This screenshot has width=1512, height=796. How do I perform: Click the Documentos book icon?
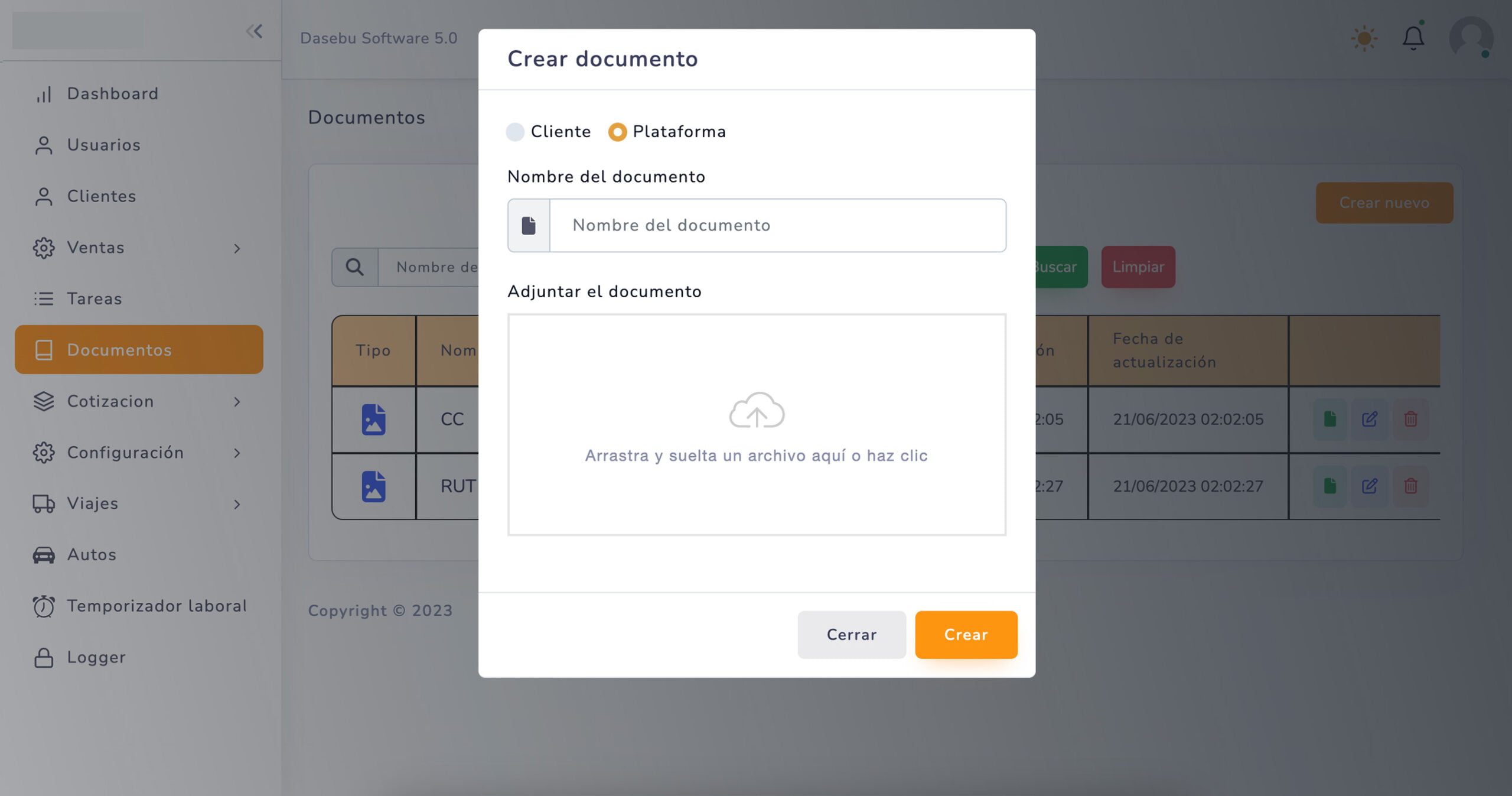click(x=44, y=350)
